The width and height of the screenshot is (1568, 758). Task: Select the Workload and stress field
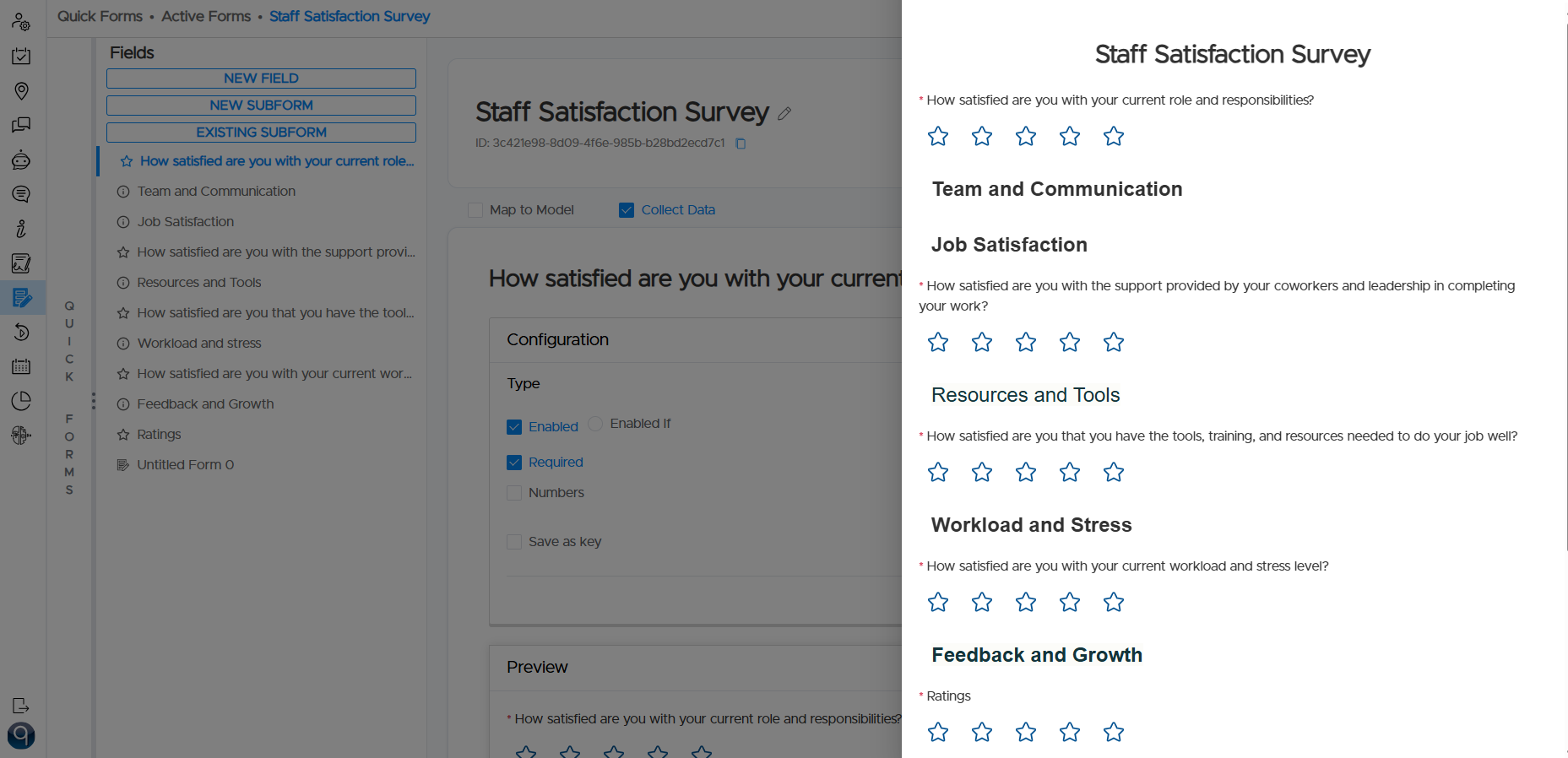point(199,343)
